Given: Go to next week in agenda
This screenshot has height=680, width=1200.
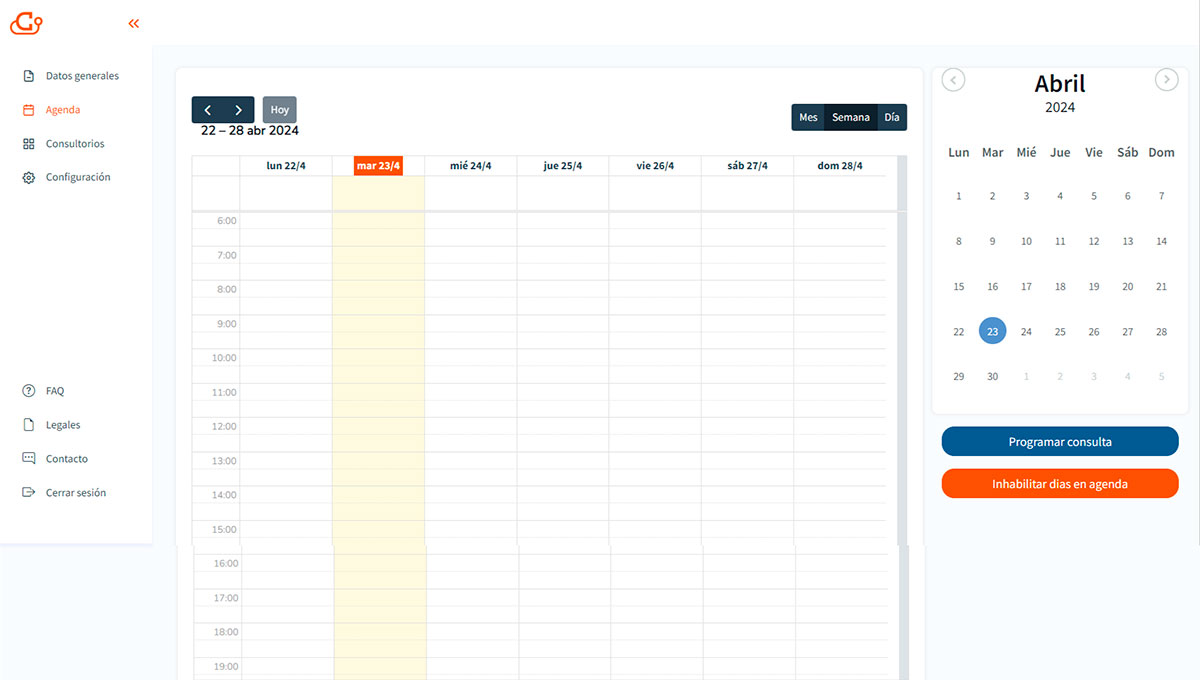Looking at the screenshot, I should [x=238, y=110].
